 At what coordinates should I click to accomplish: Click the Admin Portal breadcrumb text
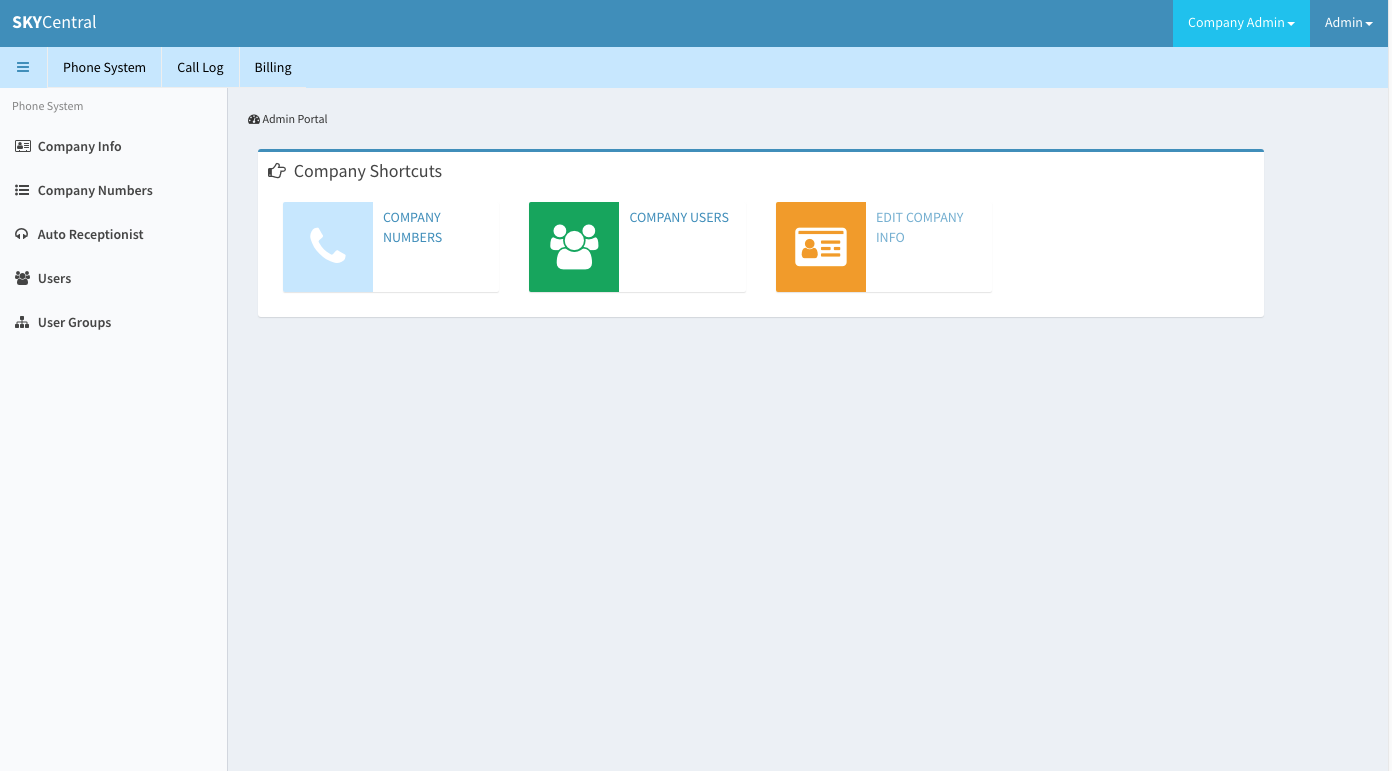point(295,119)
